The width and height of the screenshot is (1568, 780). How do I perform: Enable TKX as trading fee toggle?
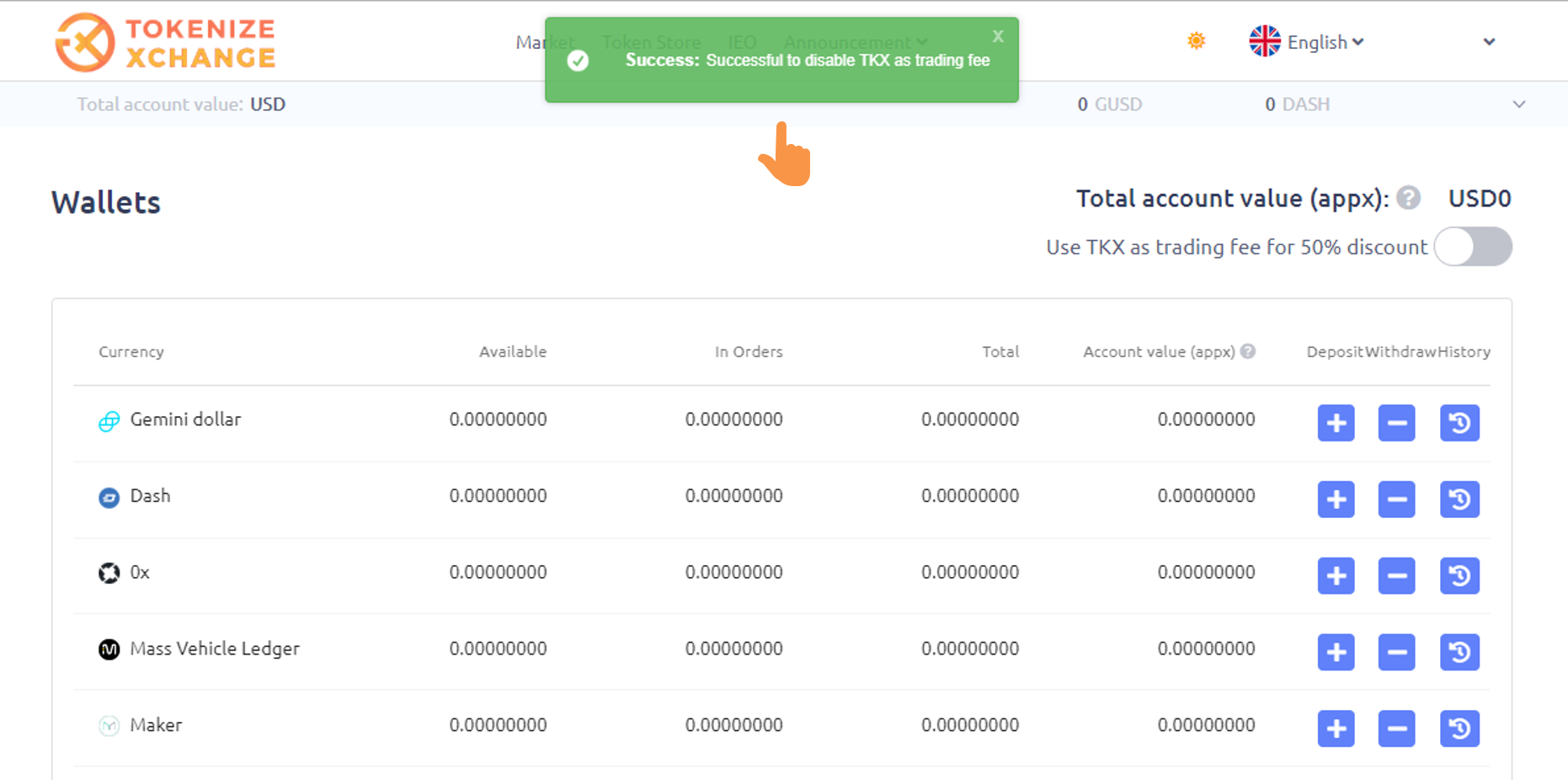click(1473, 247)
